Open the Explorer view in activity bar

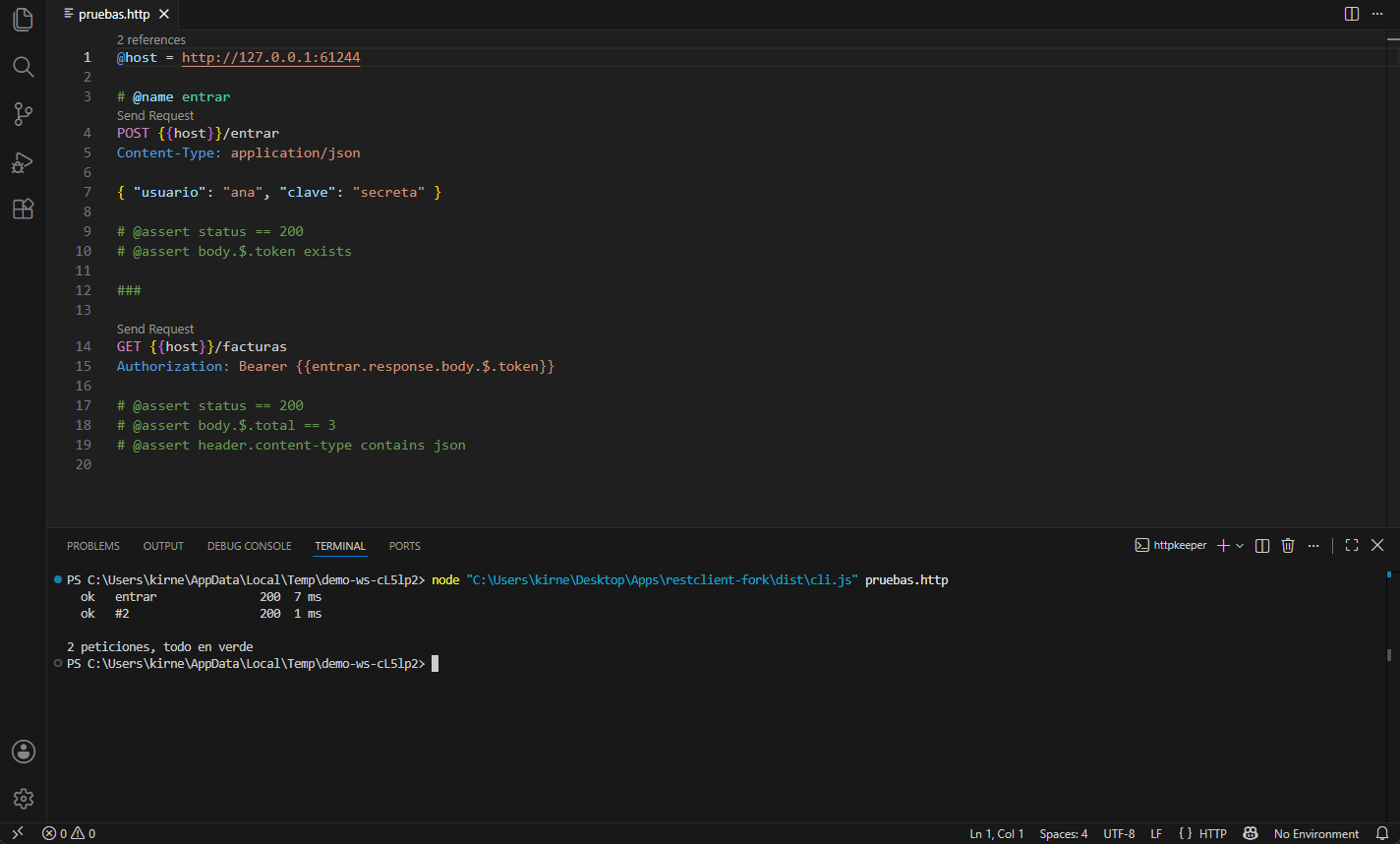24,20
